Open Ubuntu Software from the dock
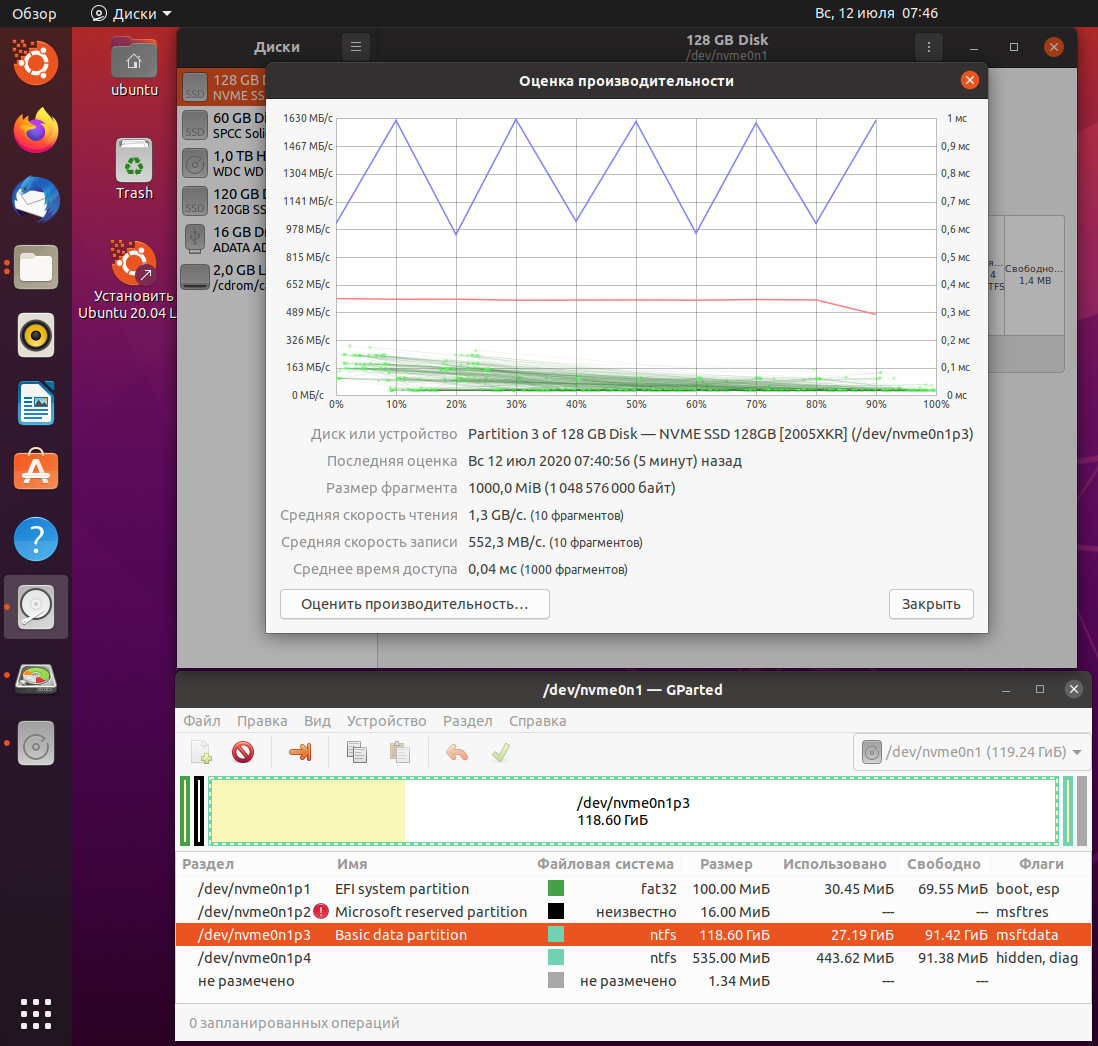 (x=36, y=470)
